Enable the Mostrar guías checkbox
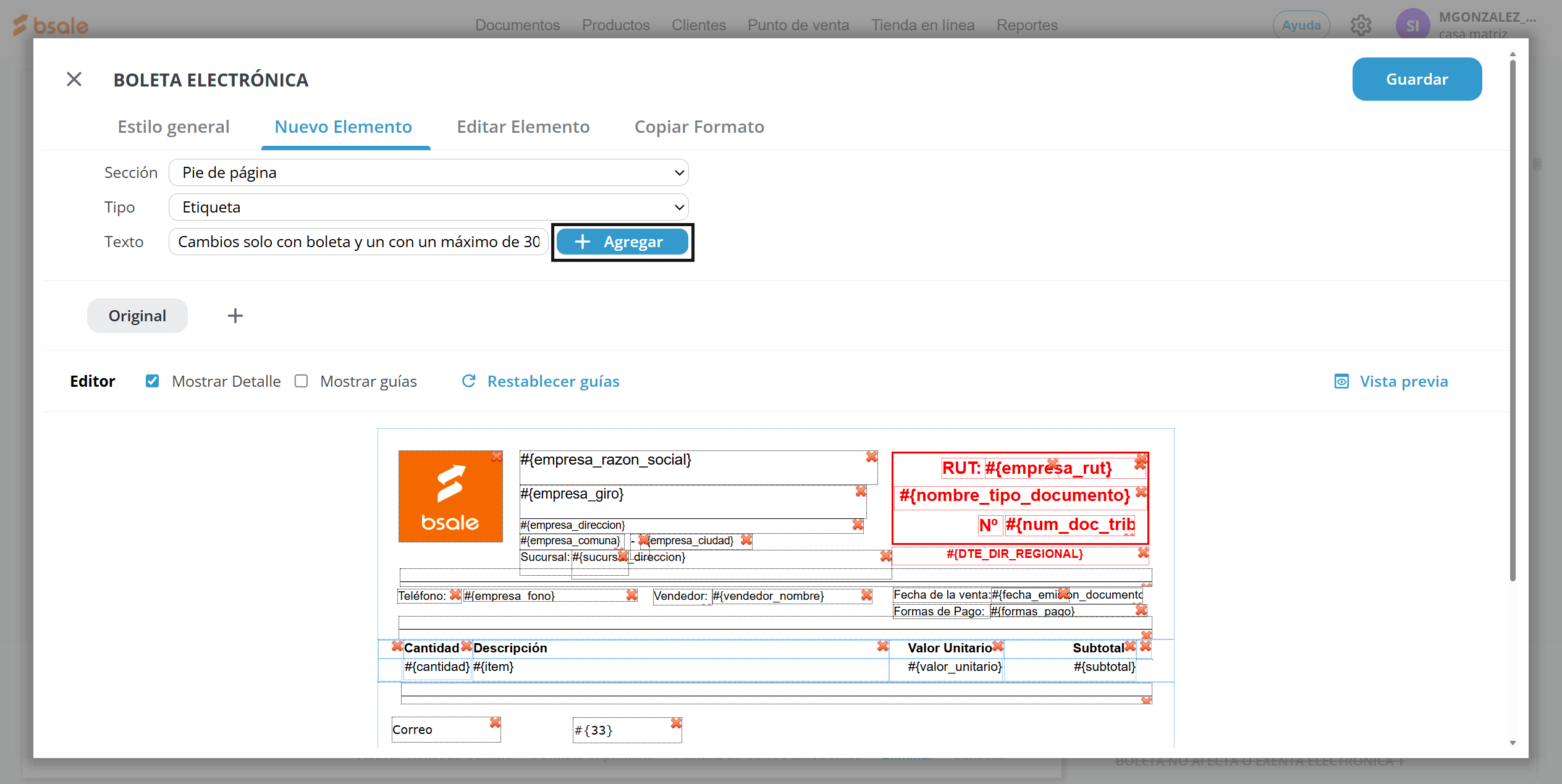This screenshot has width=1562, height=784. (301, 381)
